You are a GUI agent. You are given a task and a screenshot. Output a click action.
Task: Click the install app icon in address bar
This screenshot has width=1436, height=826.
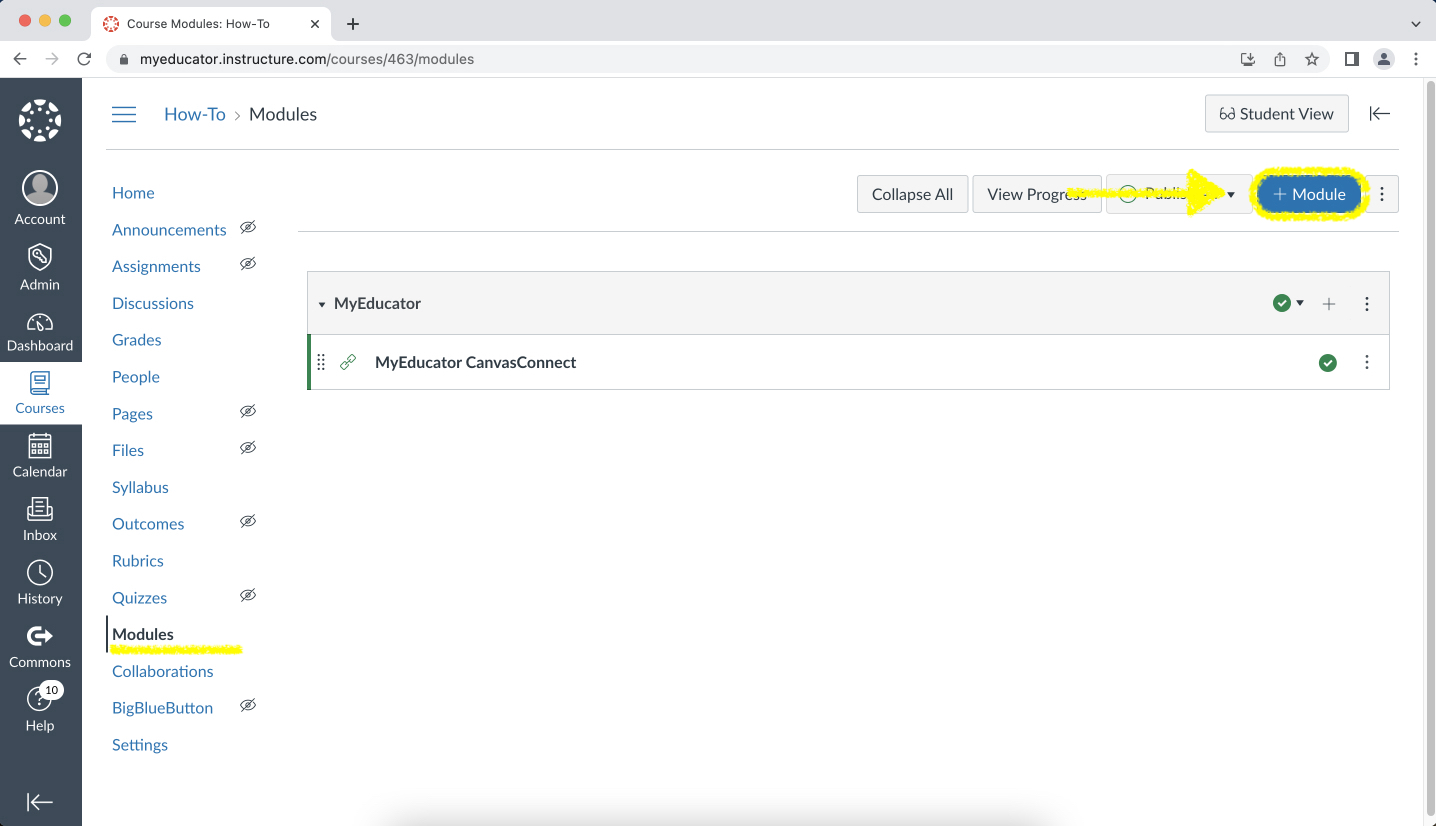click(1248, 59)
